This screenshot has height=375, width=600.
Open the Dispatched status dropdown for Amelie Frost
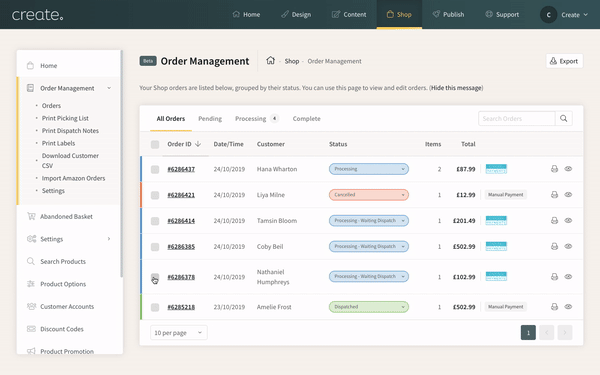click(369, 307)
